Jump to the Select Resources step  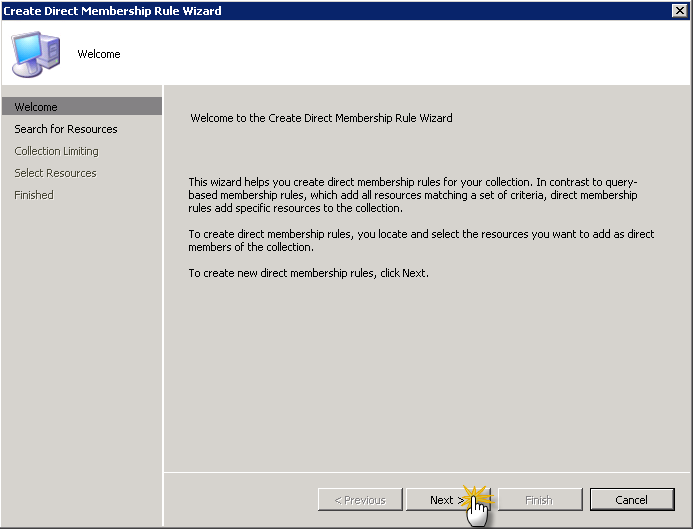(55, 173)
